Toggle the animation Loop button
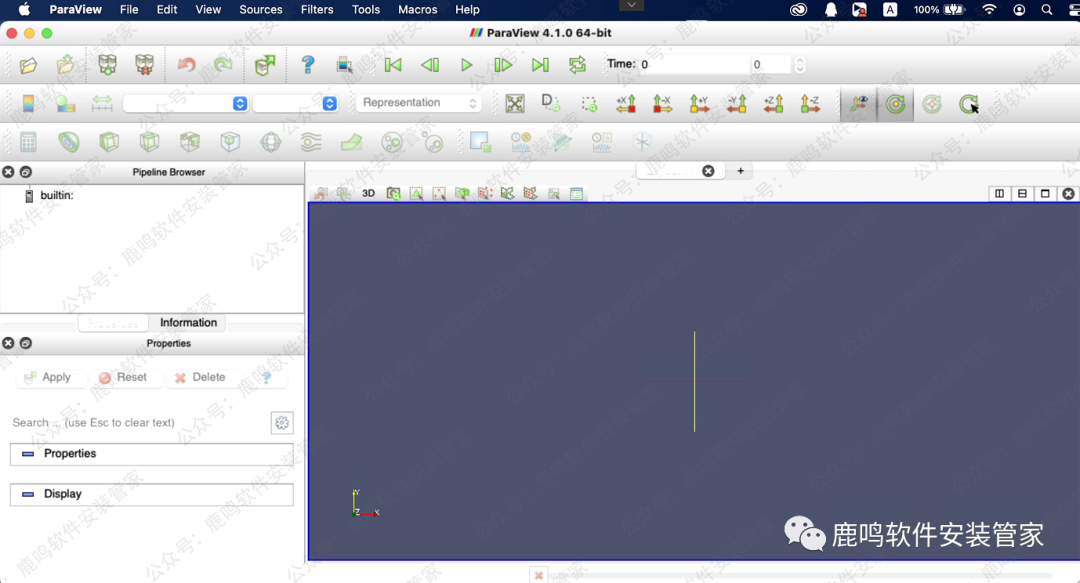Viewport: 1080px width, 583px height. click(577, 65)
